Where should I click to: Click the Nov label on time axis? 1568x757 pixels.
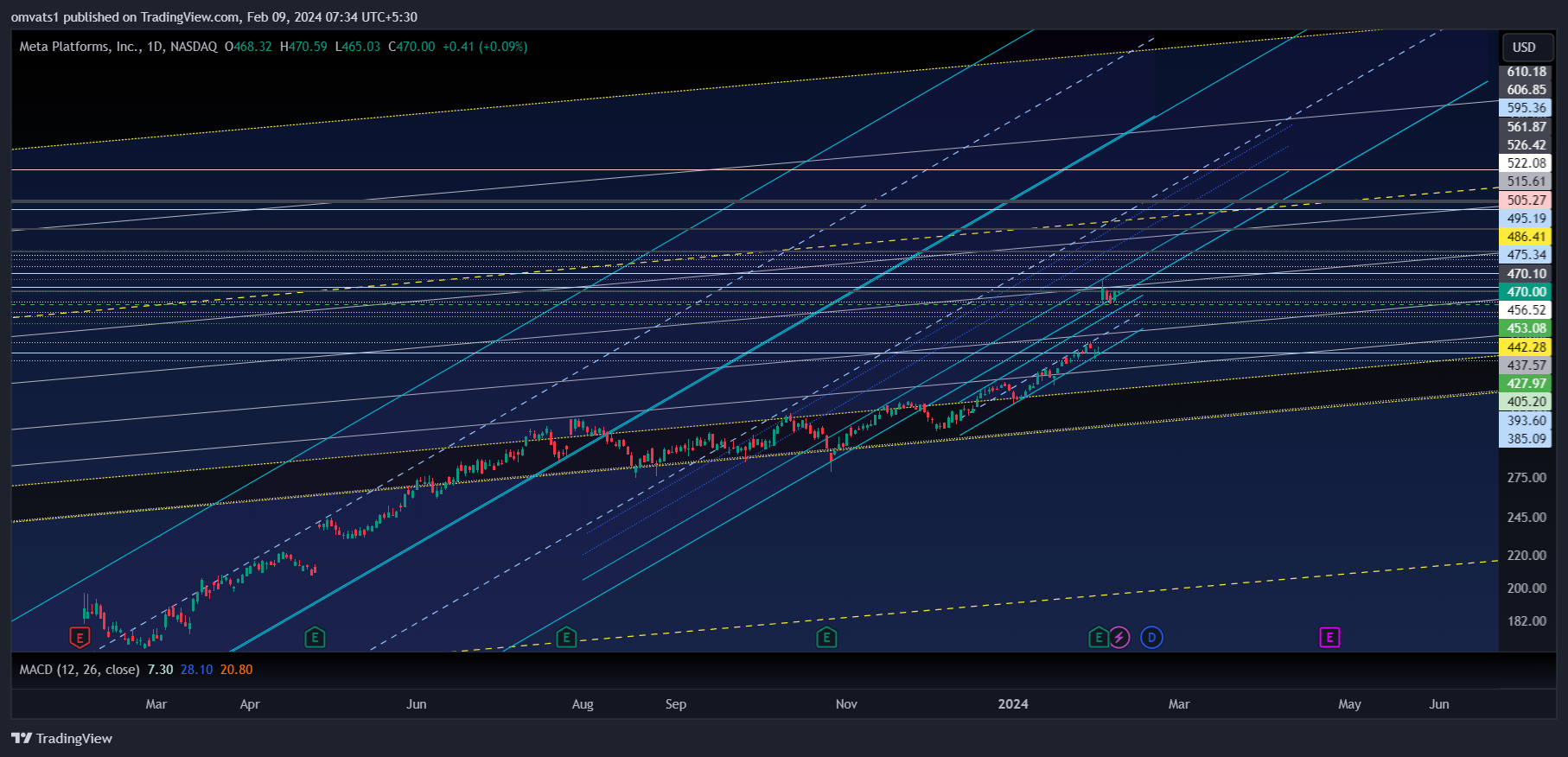846,704
